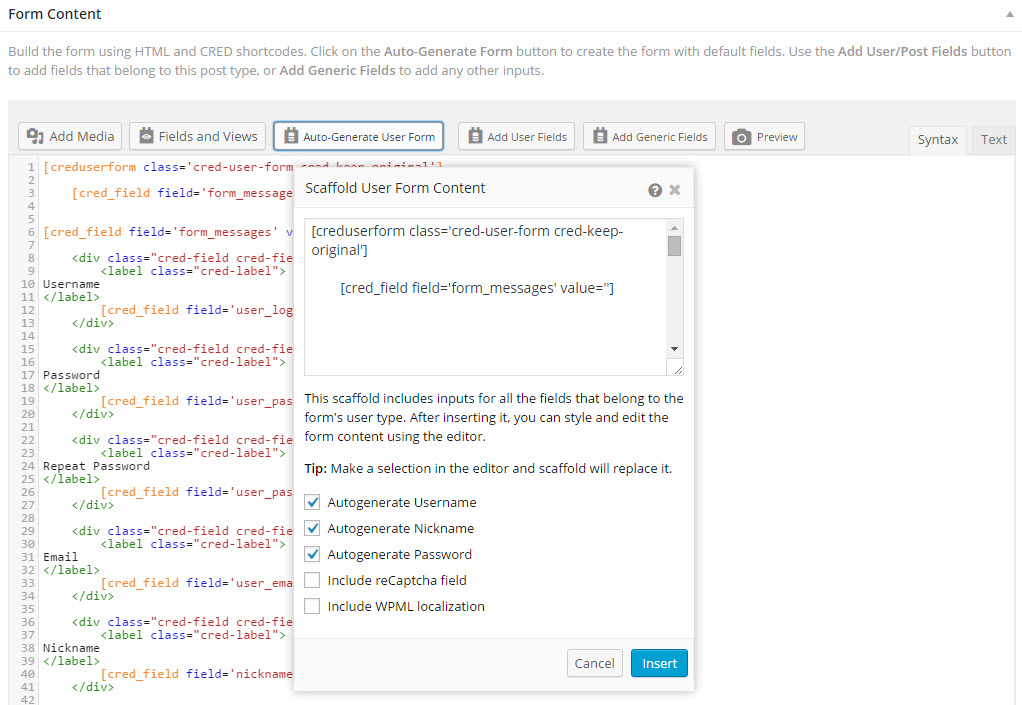Click 'Repeat Password' line in editor

coord(96,467)
